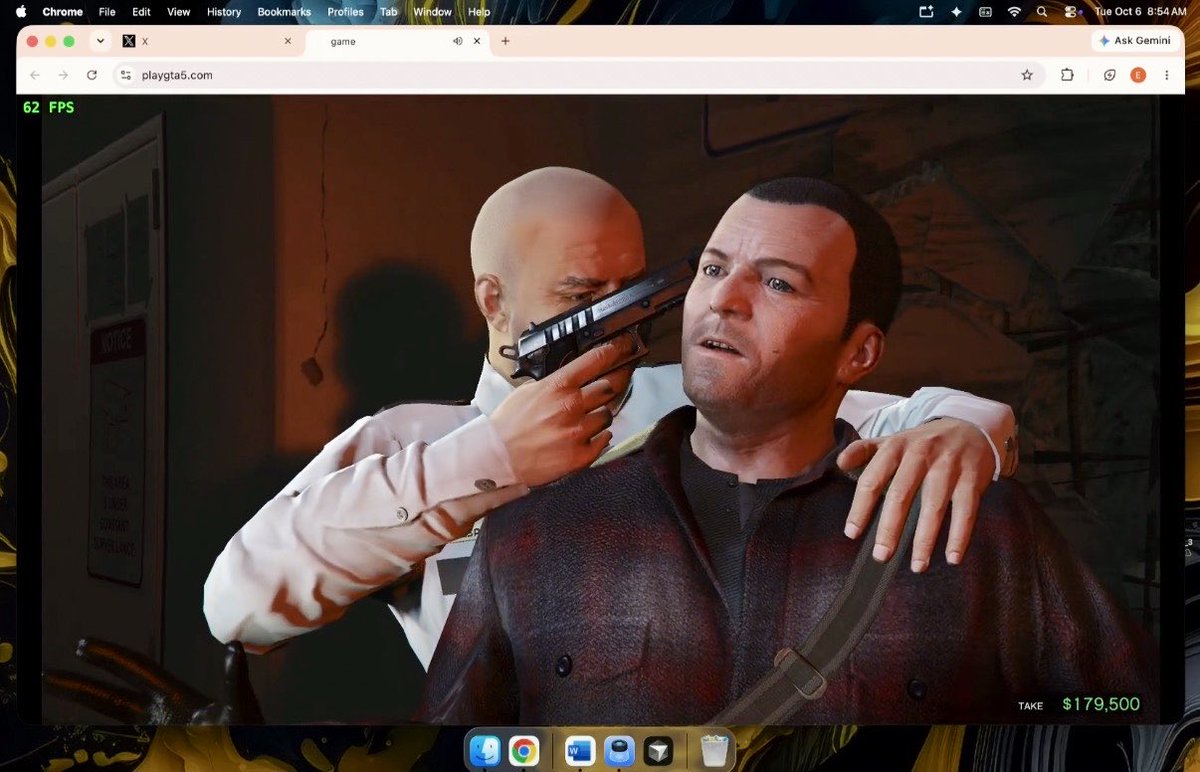Click the $179,500 take amount

[x=1100, y=704]
